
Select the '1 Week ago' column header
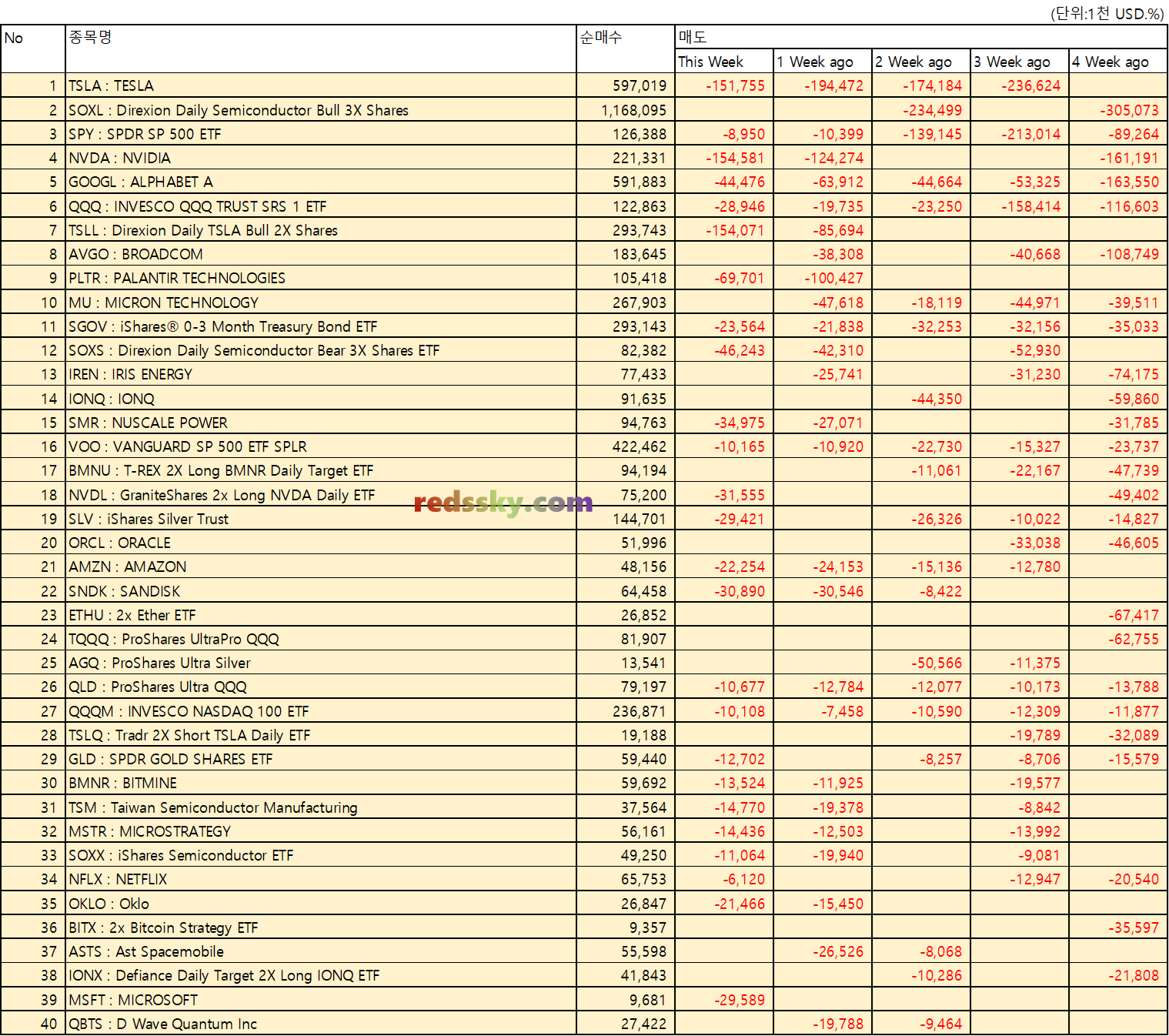coord(823,62)
